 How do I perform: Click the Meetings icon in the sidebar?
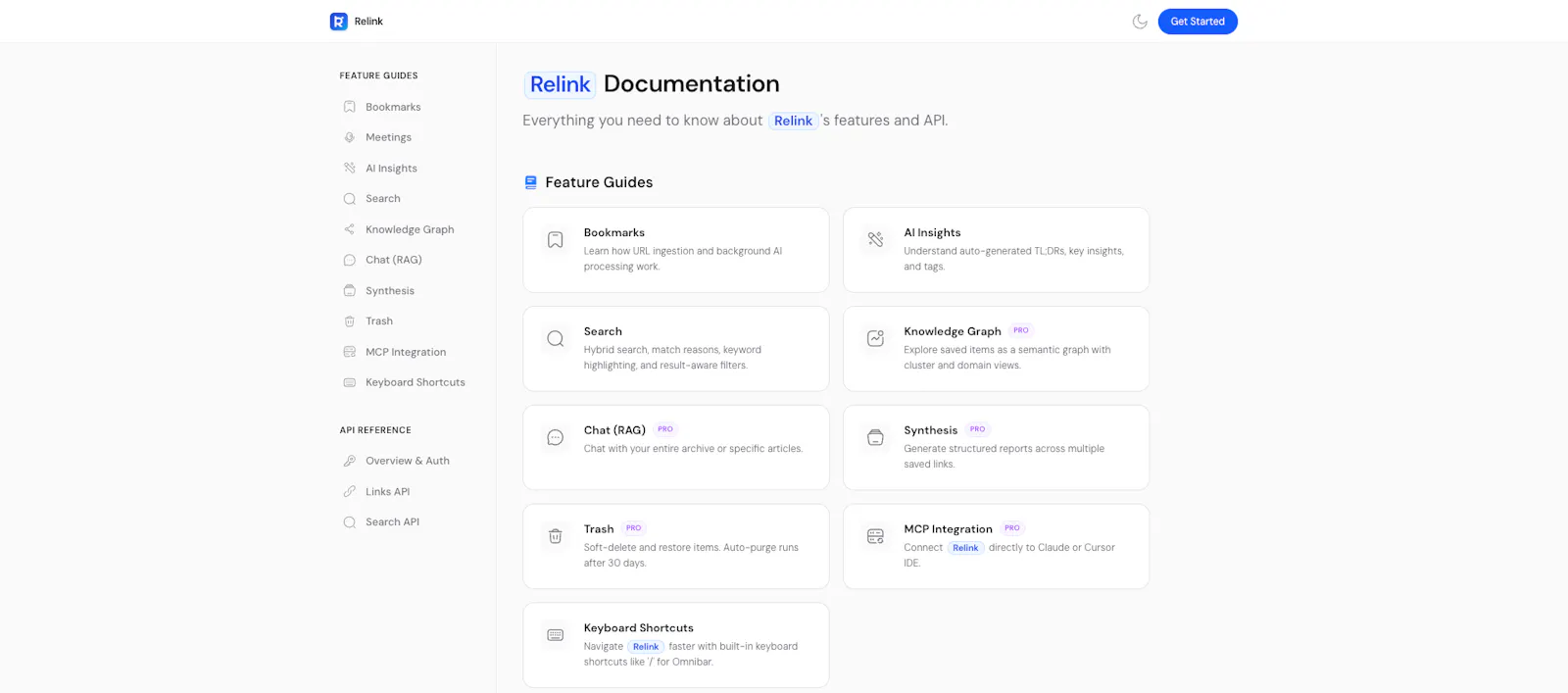click(350, 137)
